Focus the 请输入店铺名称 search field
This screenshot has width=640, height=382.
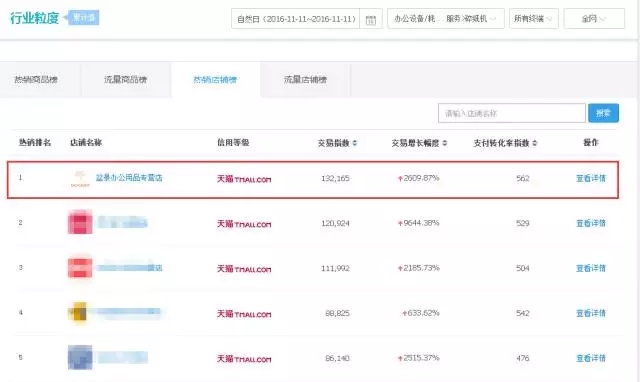(x=512, y=113)
